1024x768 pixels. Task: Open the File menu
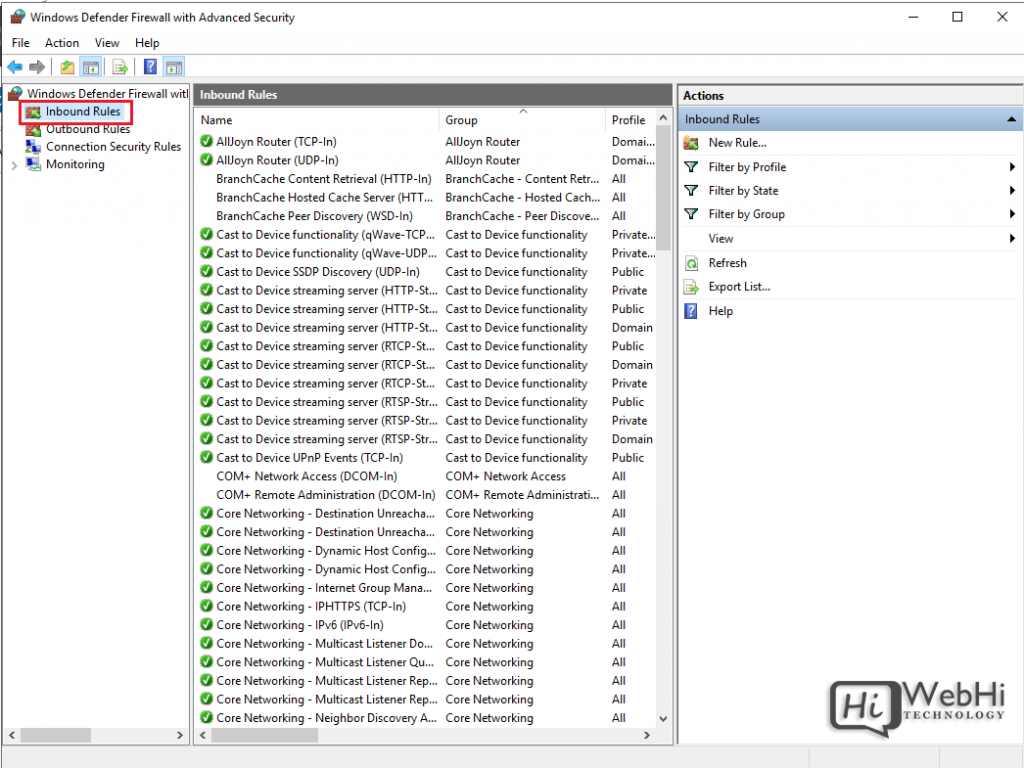tap(20, 42)
